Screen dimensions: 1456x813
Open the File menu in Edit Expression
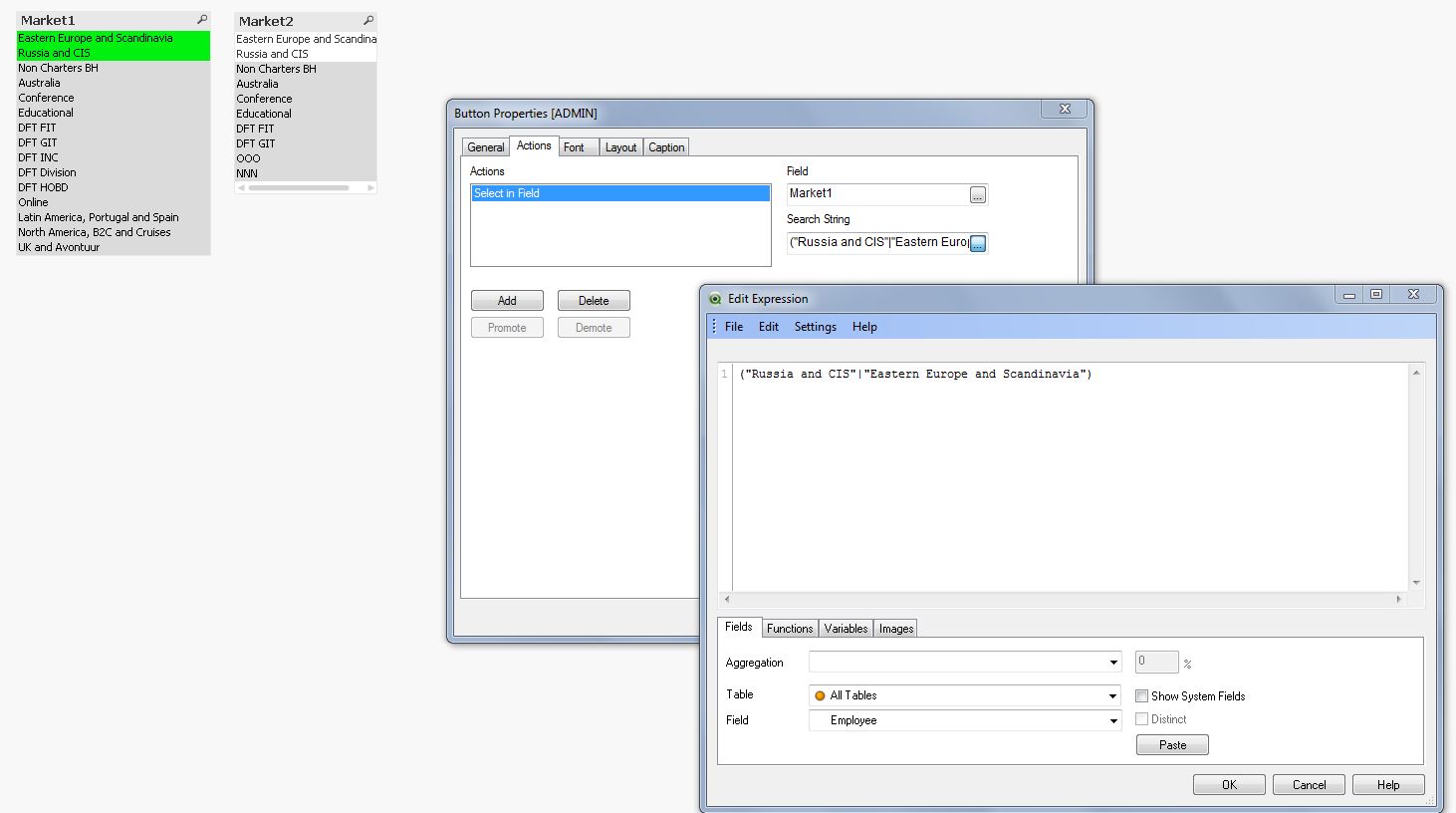coord(734,327)
